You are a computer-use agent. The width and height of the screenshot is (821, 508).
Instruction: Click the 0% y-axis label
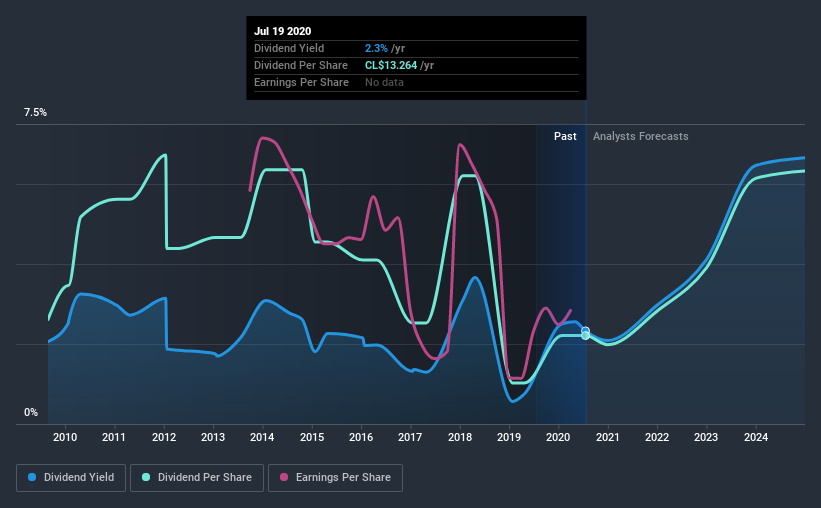tap(31, 413)
